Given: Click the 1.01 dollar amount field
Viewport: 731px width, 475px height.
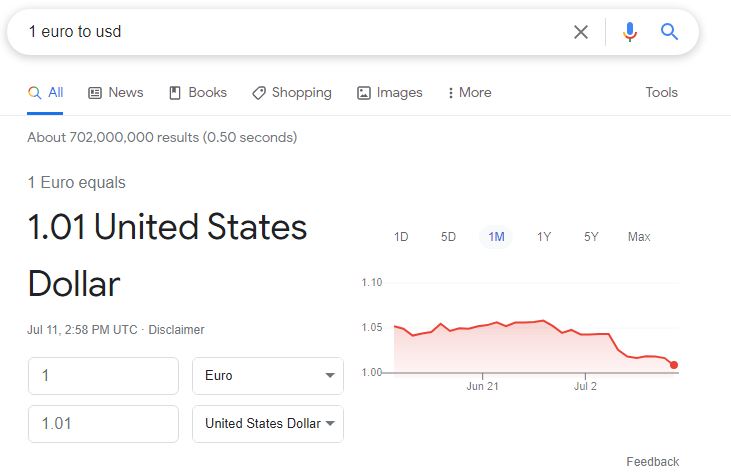Looking at the screenshot, I should pyautogui.click(x=103, y=423).
